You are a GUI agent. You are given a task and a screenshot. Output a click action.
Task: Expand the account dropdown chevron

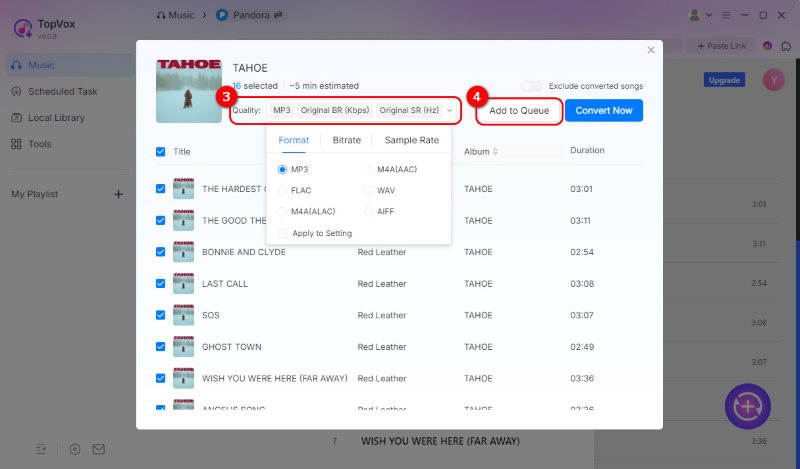tap(709, 15)
